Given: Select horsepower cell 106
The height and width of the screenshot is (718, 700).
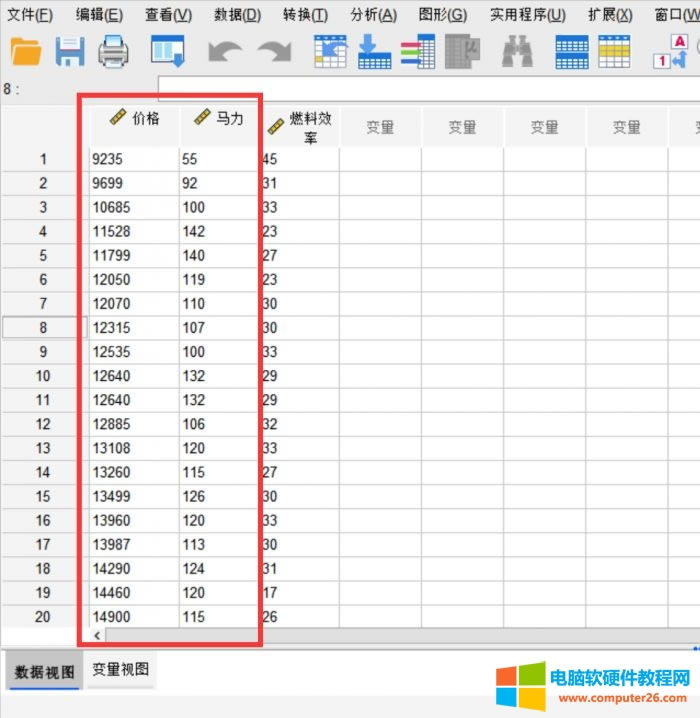Looking at the screenshot, I should click(220, 424).
